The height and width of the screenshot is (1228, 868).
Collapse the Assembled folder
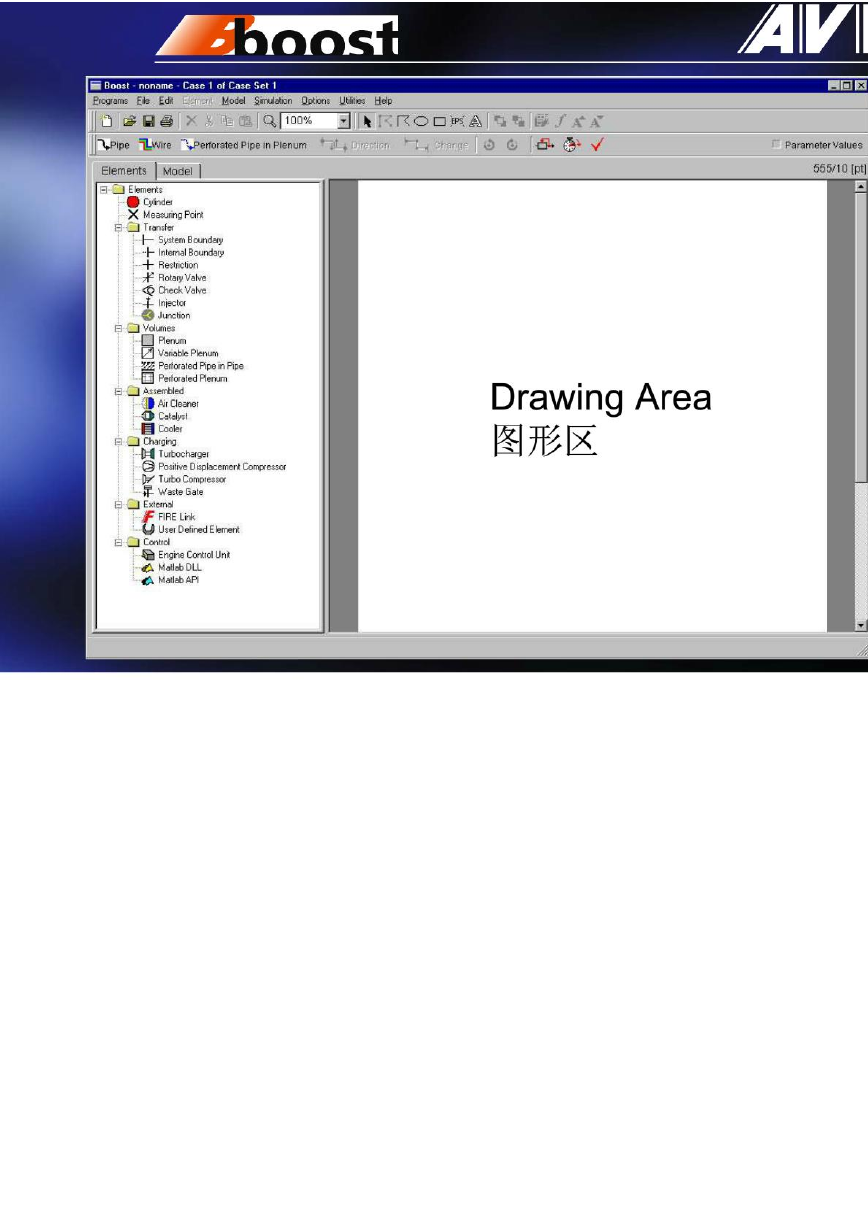click(x=118, y=391)
